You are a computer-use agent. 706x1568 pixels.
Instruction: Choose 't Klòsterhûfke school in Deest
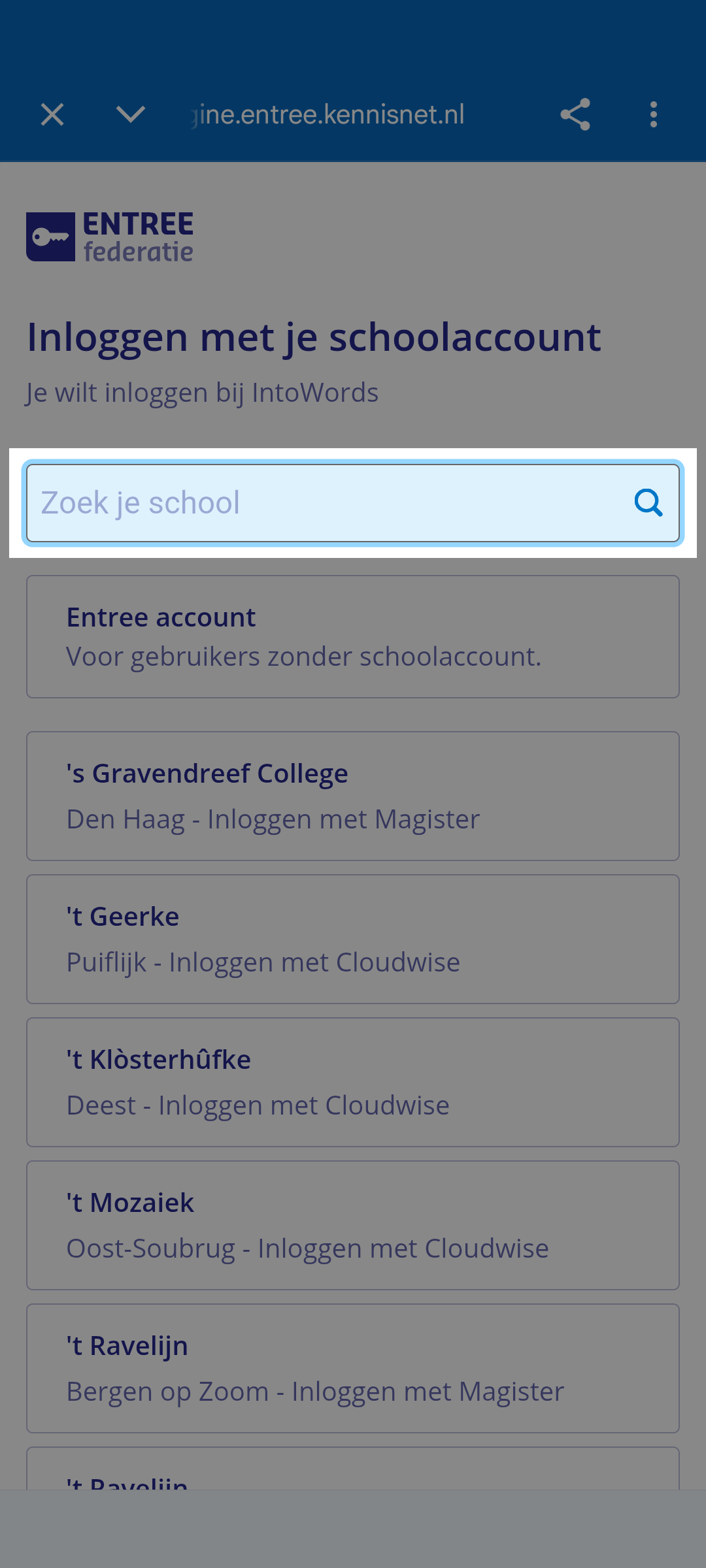point(353,1083)
